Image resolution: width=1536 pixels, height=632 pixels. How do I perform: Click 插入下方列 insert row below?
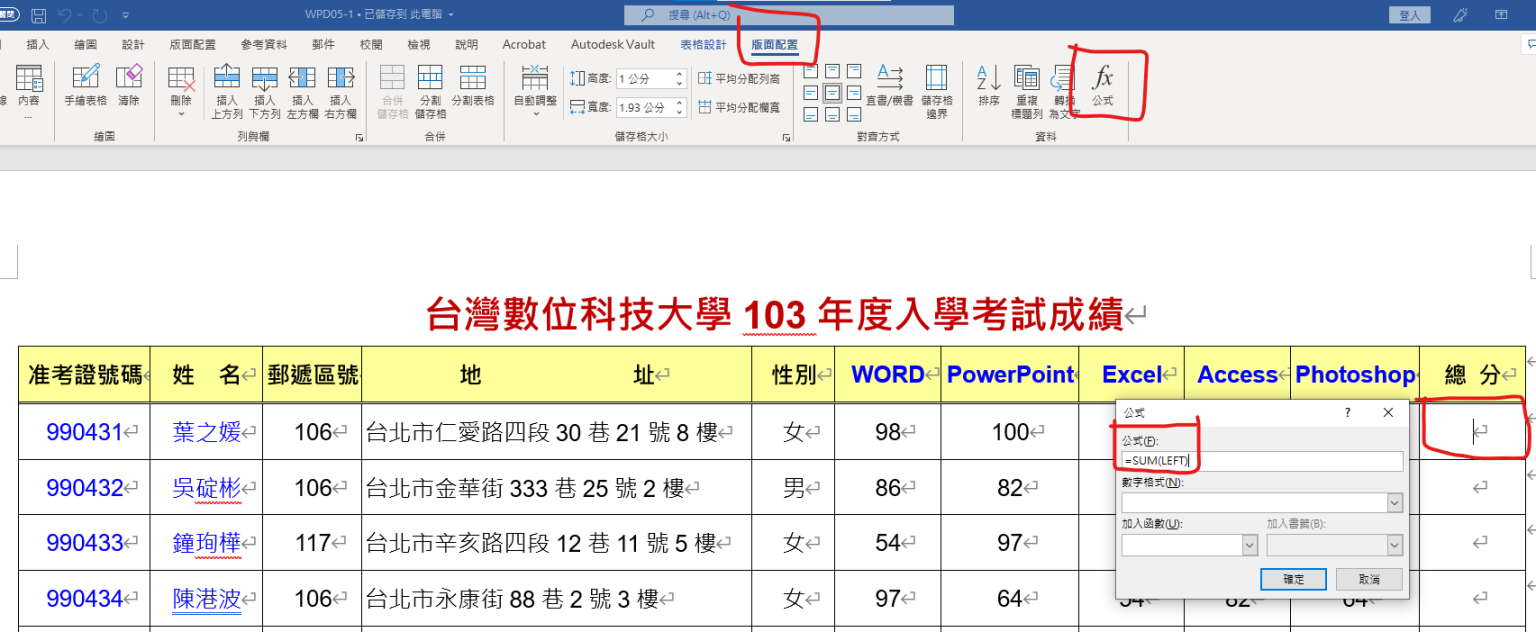(x=264, y=92)
